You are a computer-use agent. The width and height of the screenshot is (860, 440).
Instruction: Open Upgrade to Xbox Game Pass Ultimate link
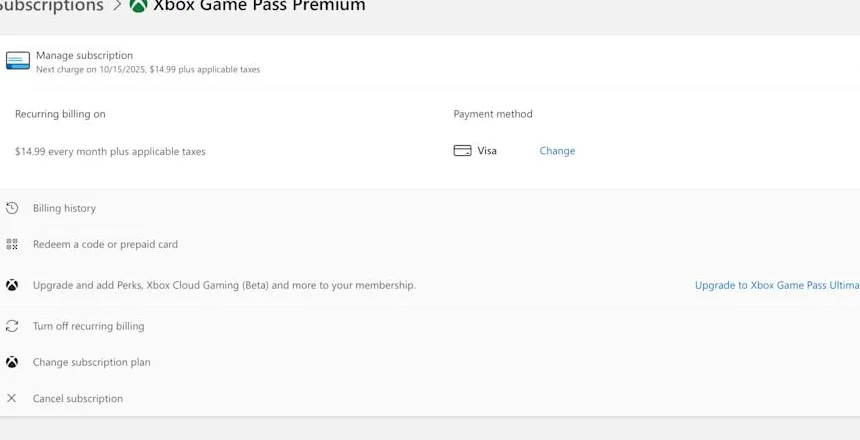(776, 285)
